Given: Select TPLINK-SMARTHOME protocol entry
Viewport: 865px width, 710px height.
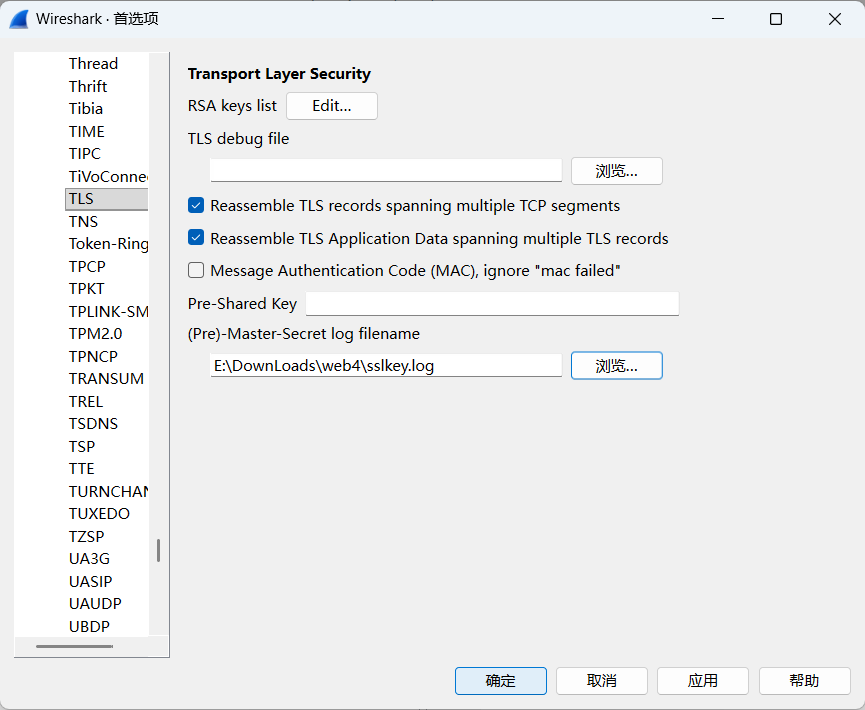Looking at the screenshot, I should tap(108, 312).
